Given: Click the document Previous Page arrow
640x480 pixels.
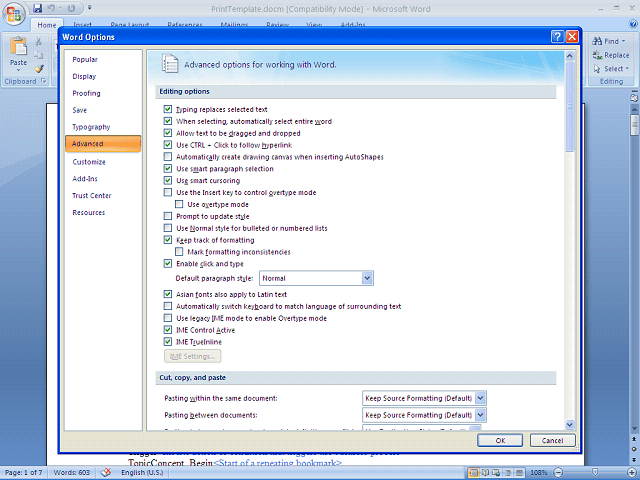Looking at the screenshot, I should (634, 439).
